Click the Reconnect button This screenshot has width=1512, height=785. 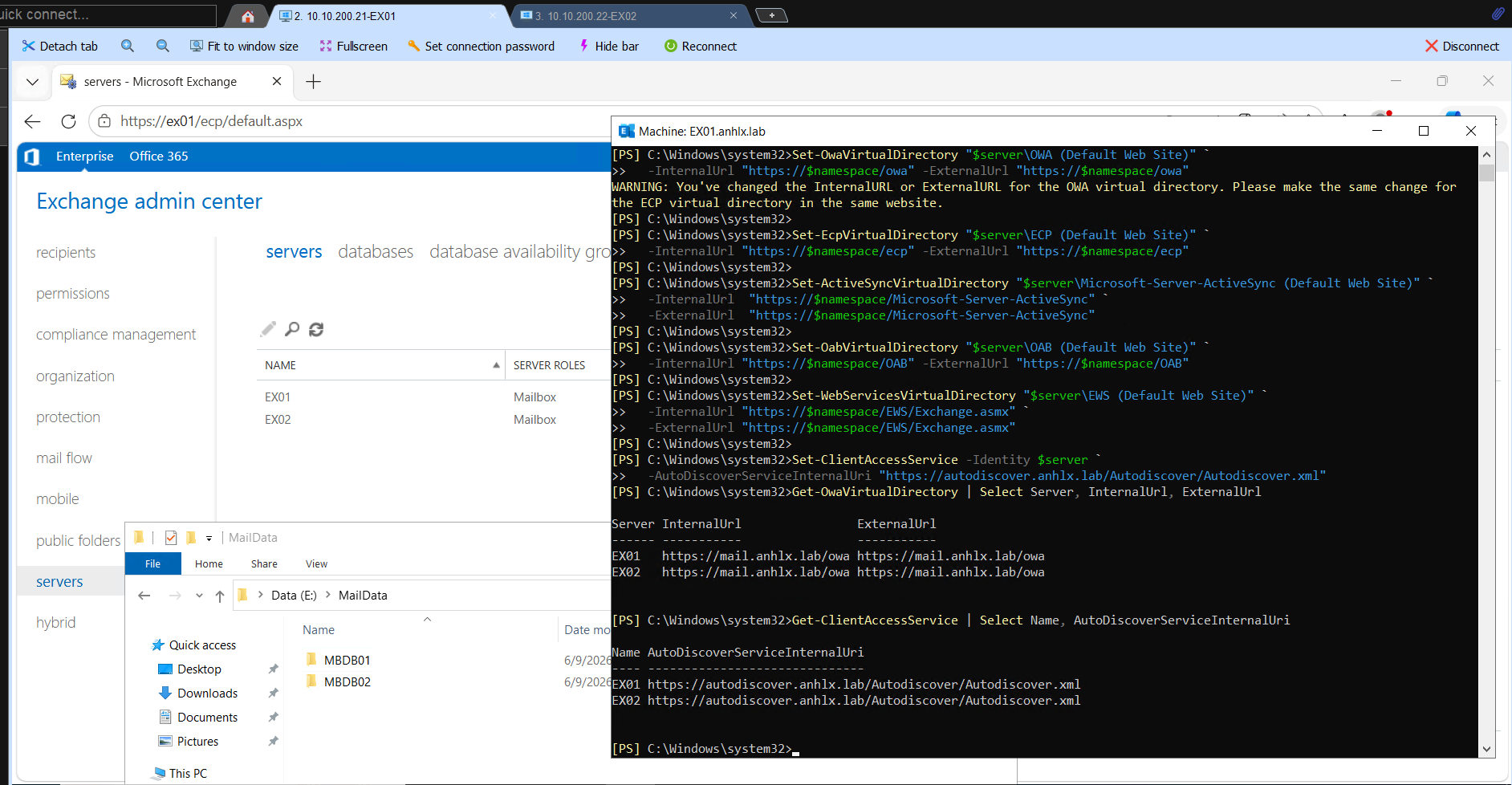701,47
